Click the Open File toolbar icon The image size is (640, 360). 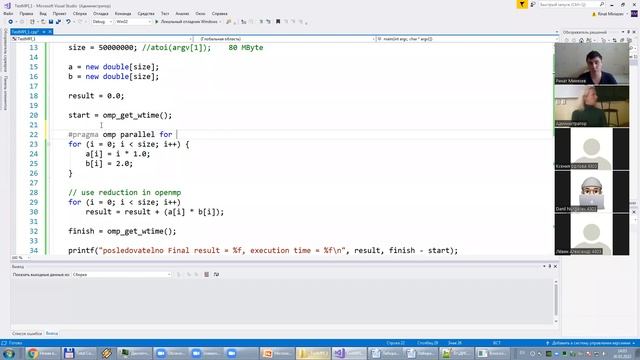click(x=42, y=22)
